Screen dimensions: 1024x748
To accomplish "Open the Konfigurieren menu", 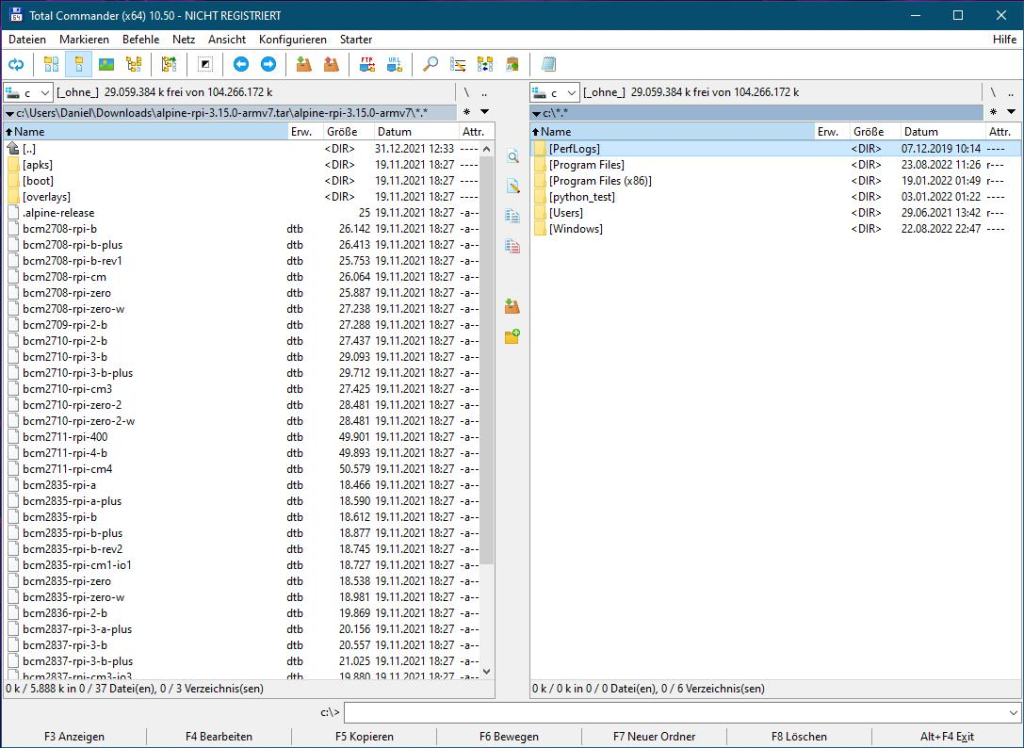I will point(293,39).
